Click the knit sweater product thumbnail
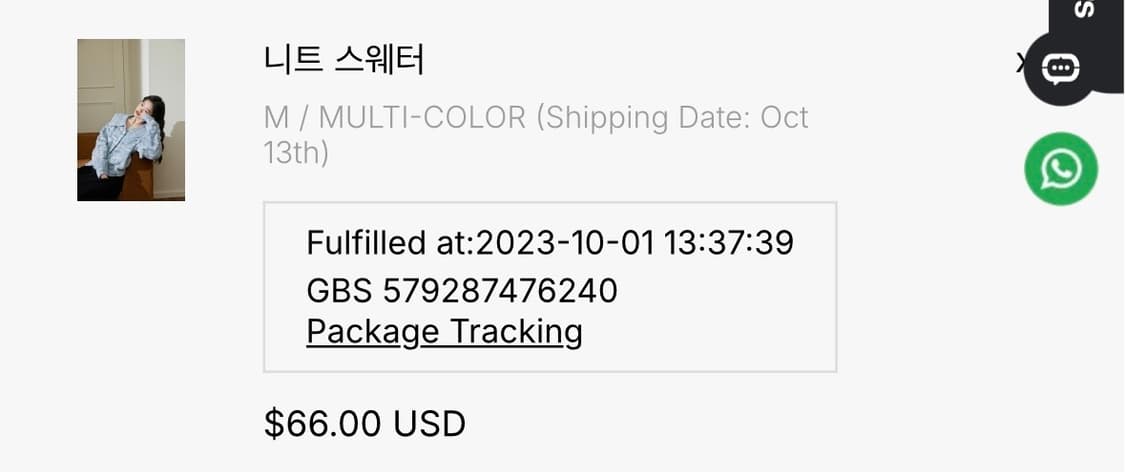1125x472 pixels. [x=131, y=120]
